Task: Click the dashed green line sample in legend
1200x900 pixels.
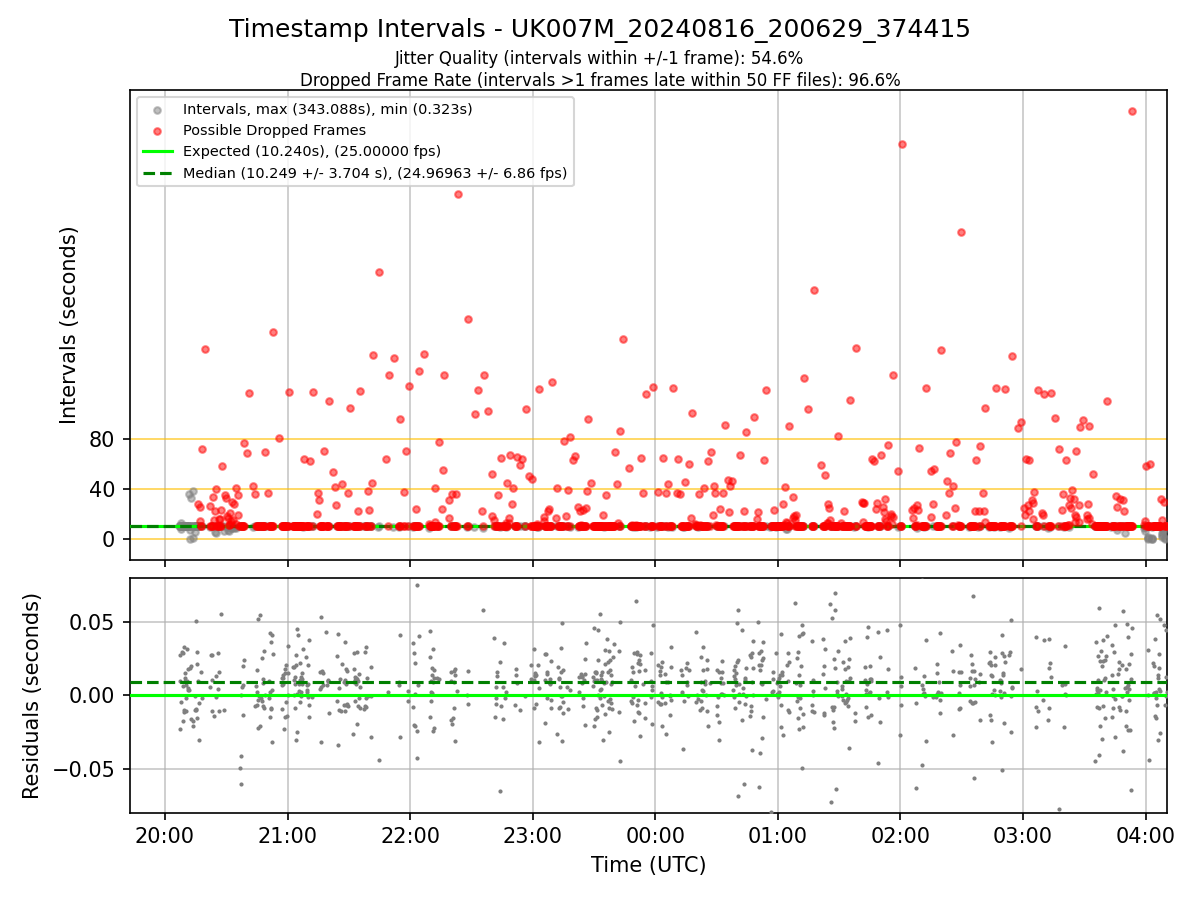Action: coord(159,174)
